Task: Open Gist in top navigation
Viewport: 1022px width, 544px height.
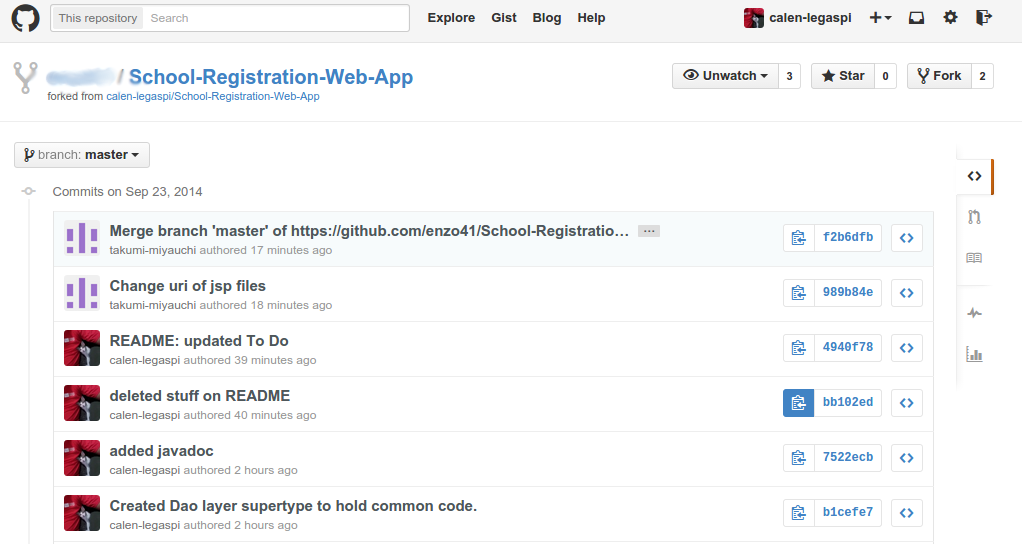Action: coord(504,18)
